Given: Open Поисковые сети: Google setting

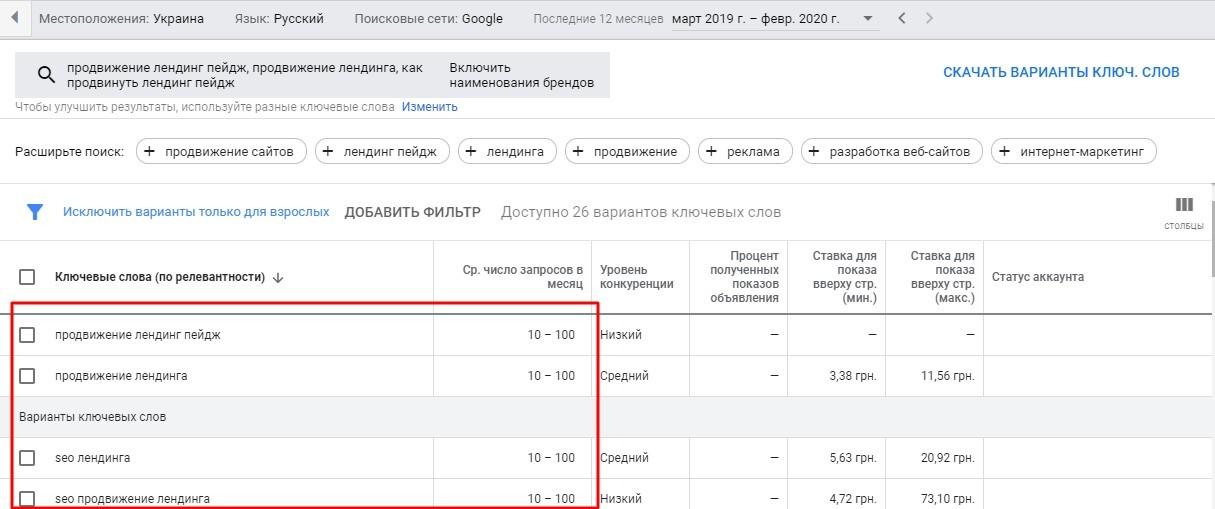Looking at the screenshot, I should (429, 19).
